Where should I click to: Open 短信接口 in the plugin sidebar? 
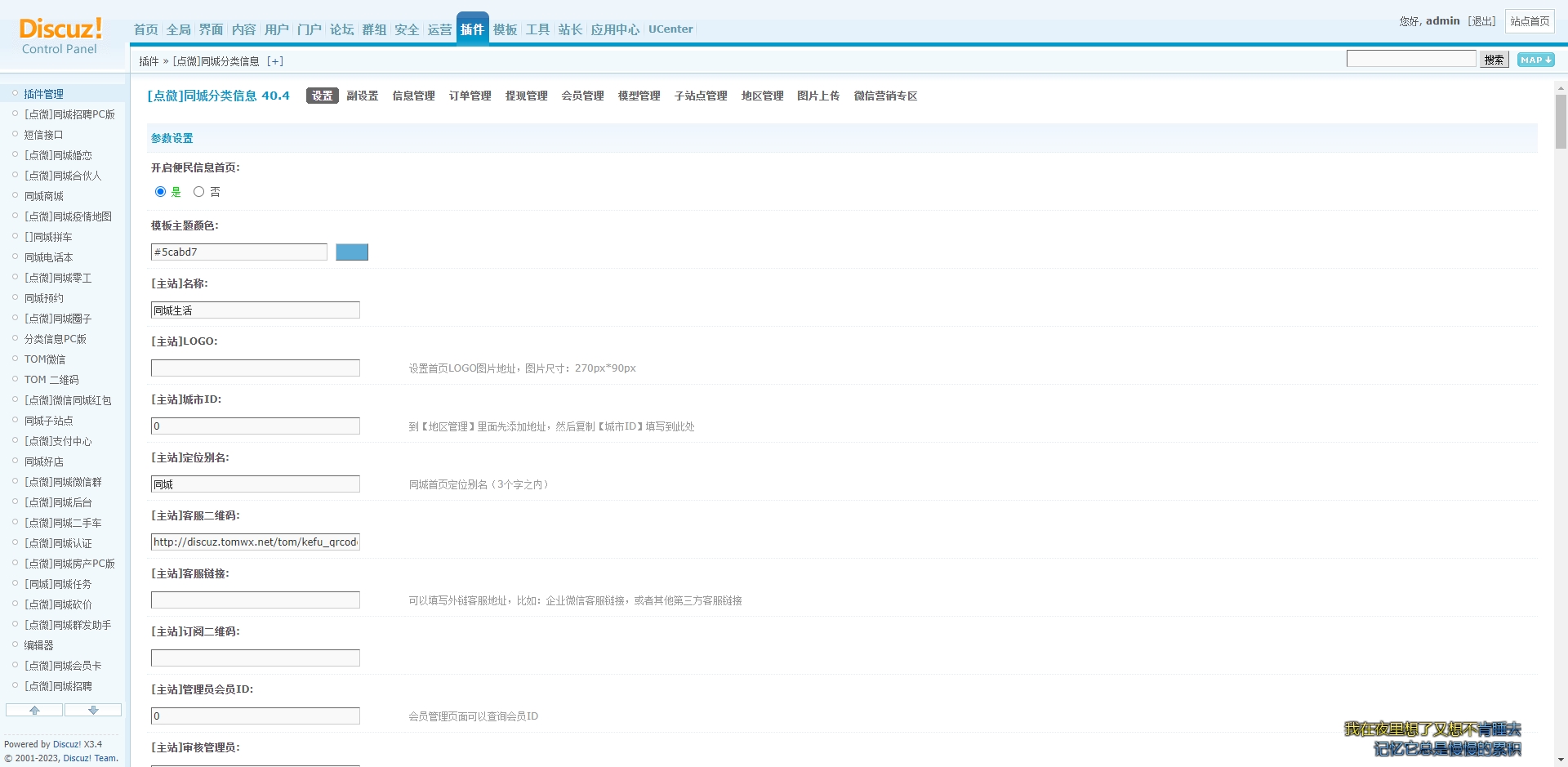43,135
